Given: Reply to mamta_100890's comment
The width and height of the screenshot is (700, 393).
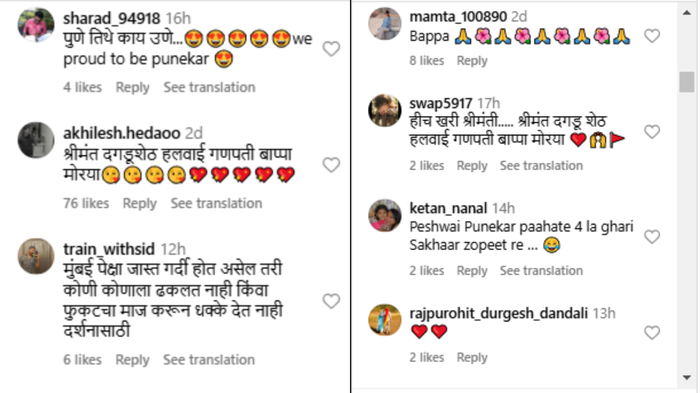Looking at the screenshot, I should [472, 61].
